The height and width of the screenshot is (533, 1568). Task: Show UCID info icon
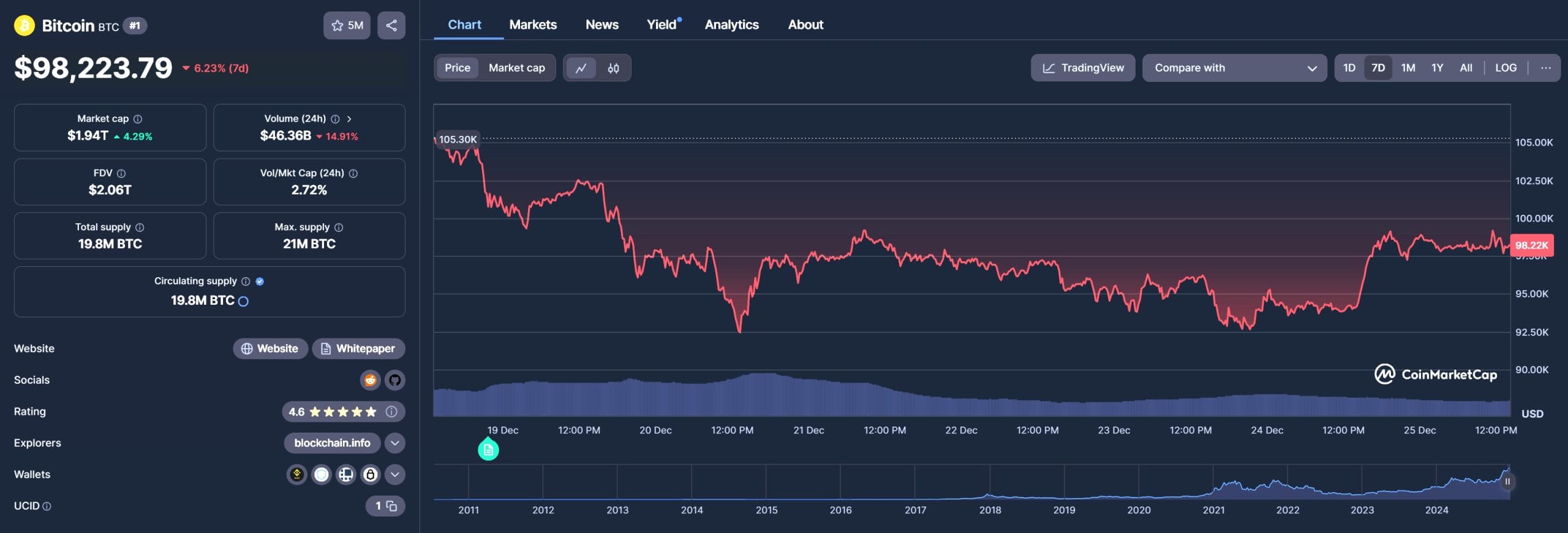47,506
